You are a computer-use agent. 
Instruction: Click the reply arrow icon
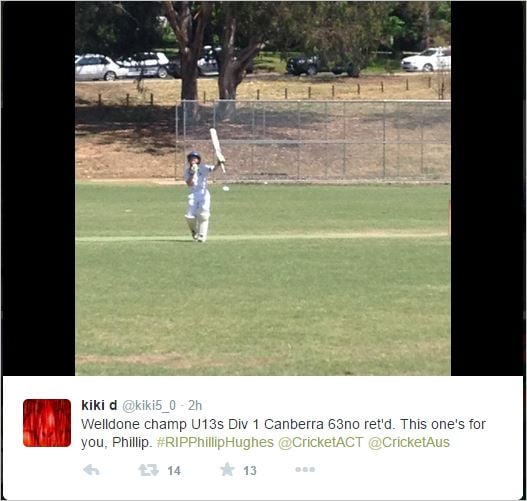tap(91, 470)
